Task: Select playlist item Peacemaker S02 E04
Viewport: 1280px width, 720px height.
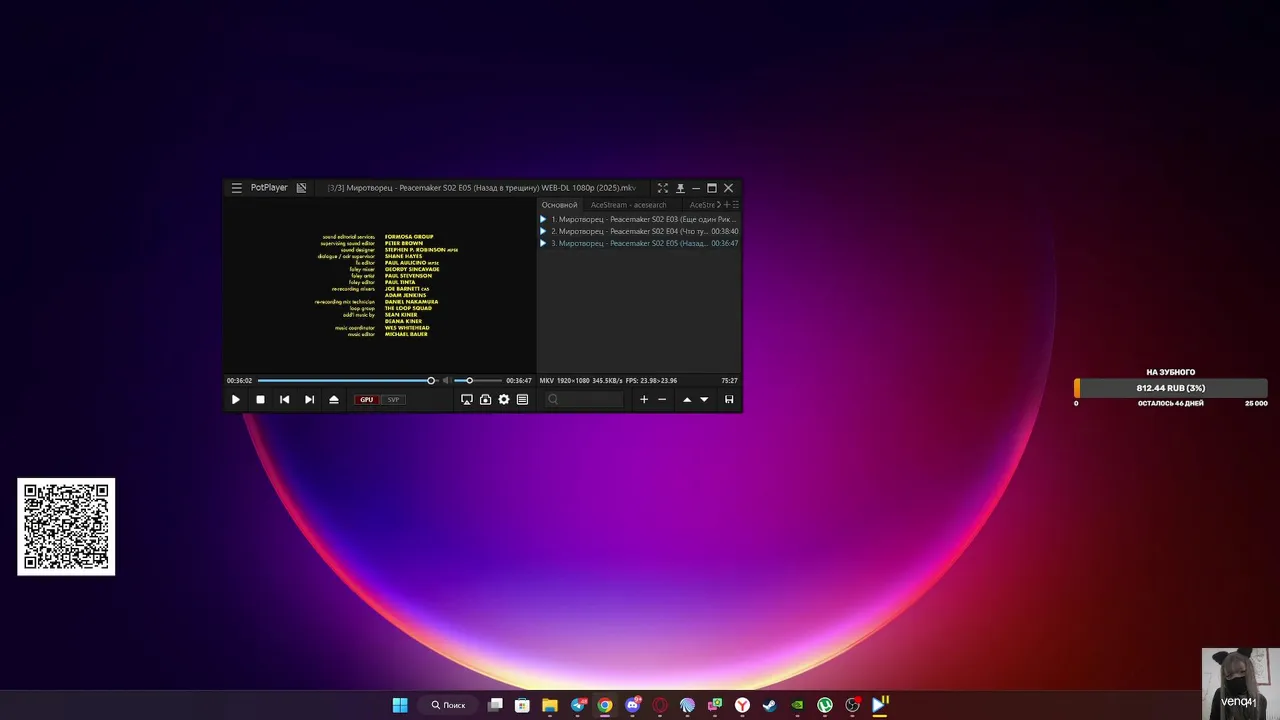Action: 639,231
